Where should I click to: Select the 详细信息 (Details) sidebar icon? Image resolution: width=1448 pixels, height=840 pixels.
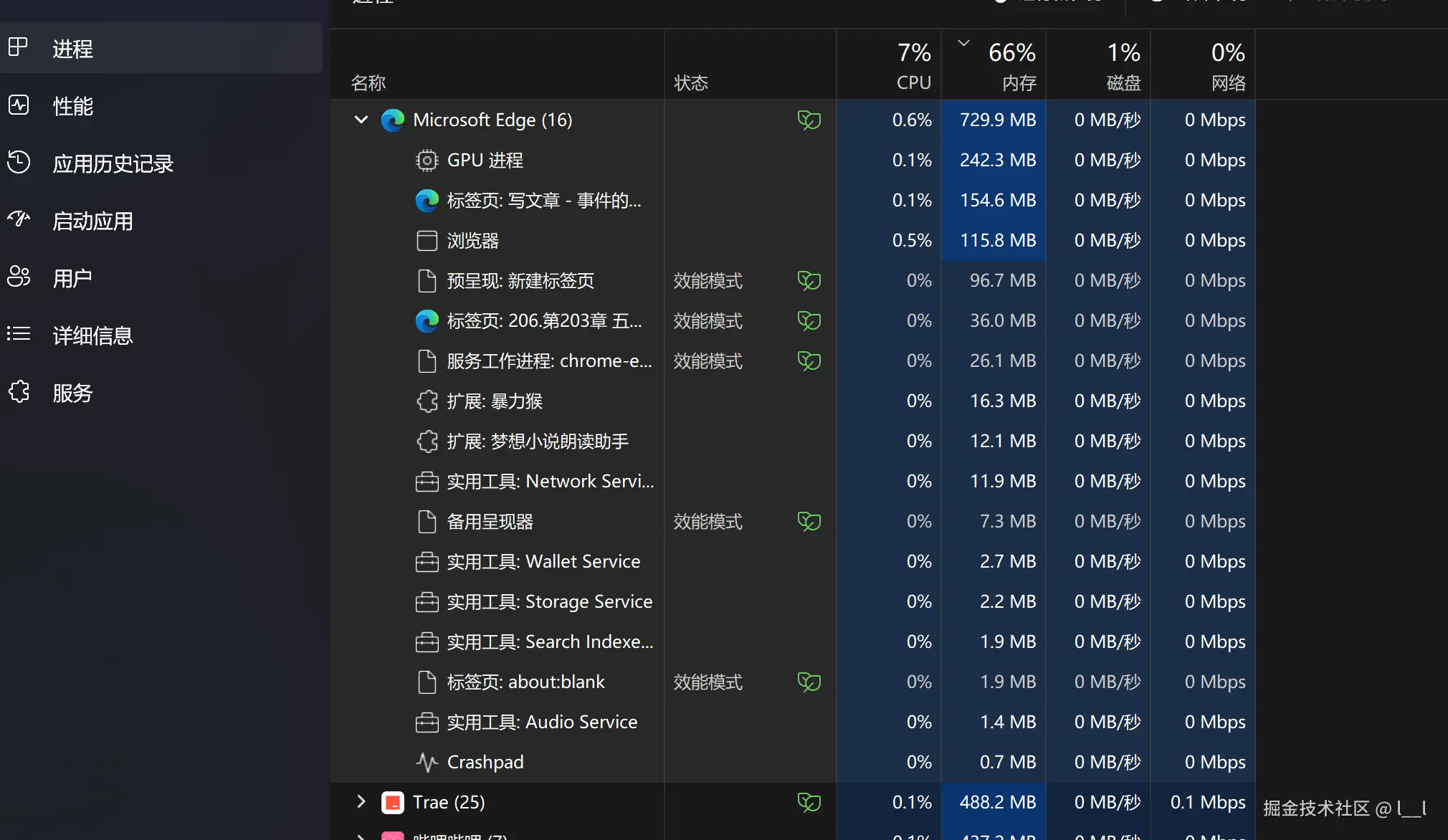tap(19, 334)
